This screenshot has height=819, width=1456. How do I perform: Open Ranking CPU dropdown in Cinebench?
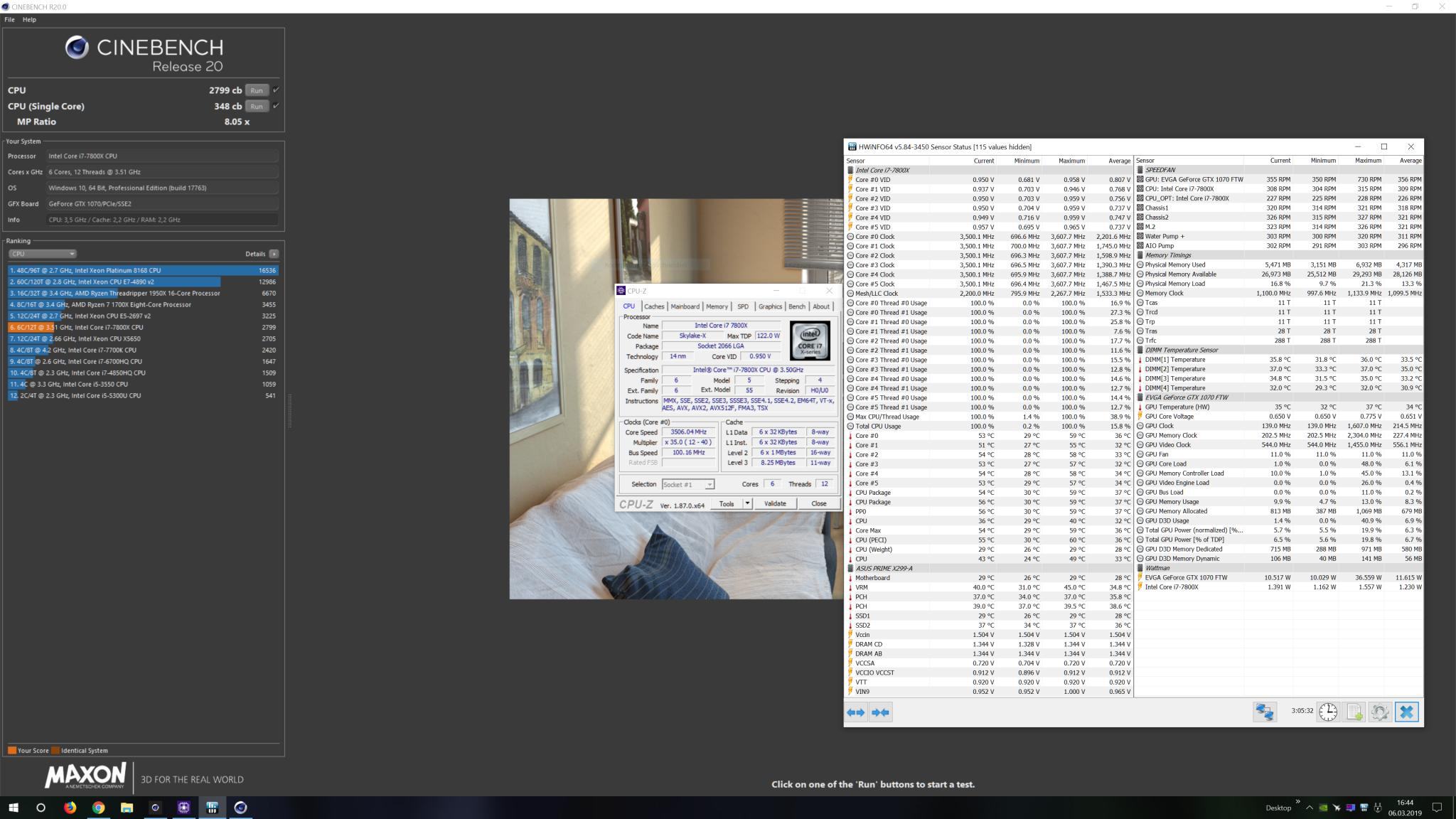coord(43,254)
